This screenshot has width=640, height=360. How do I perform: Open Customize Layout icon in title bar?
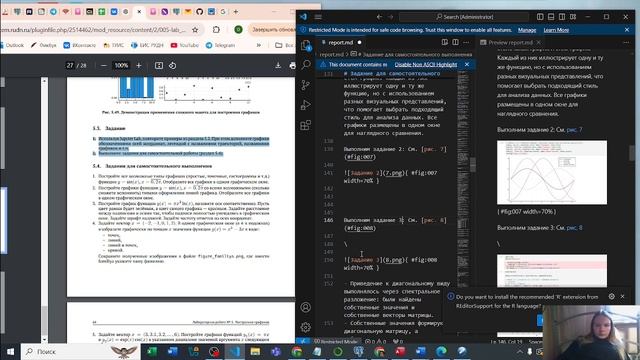(573, 17)
